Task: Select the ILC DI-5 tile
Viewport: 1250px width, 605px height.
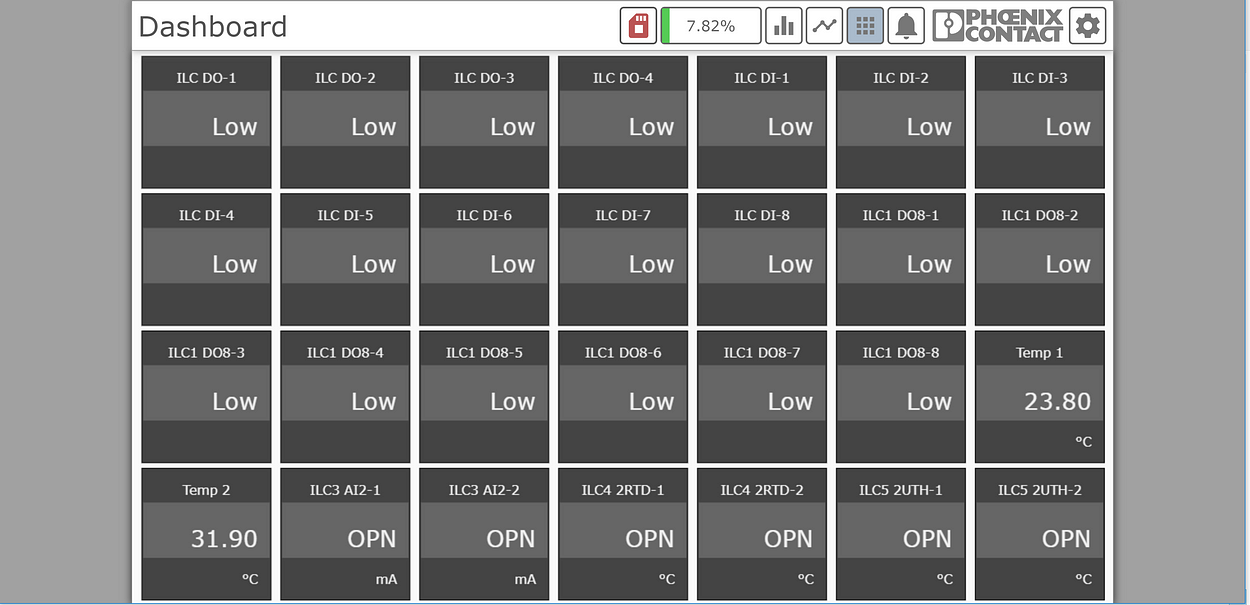Action: point(345,259)
